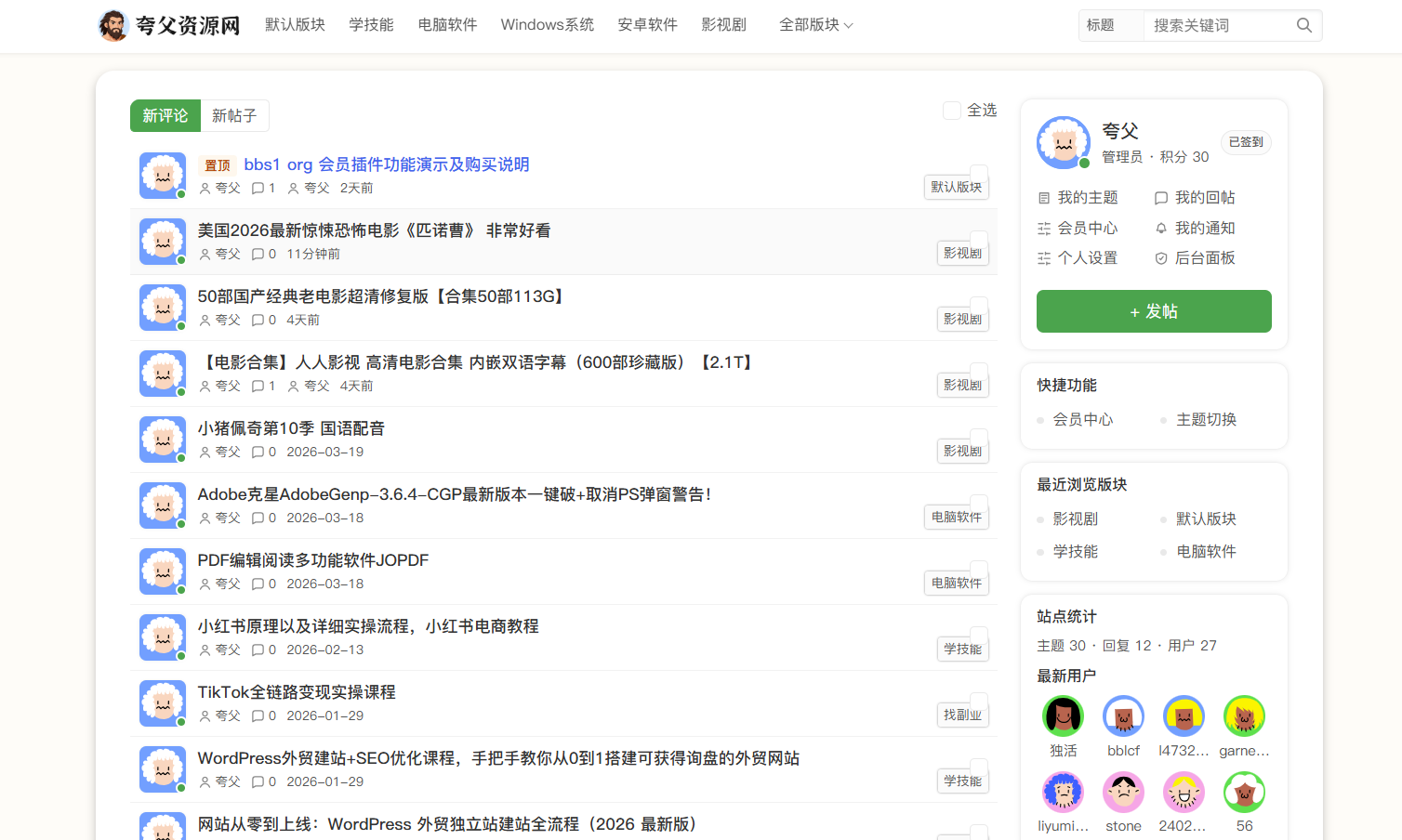Tick checkbox on 匹诺曹 movie post
The height and width of the screenshot is (840, 1402).
point(979,240)
